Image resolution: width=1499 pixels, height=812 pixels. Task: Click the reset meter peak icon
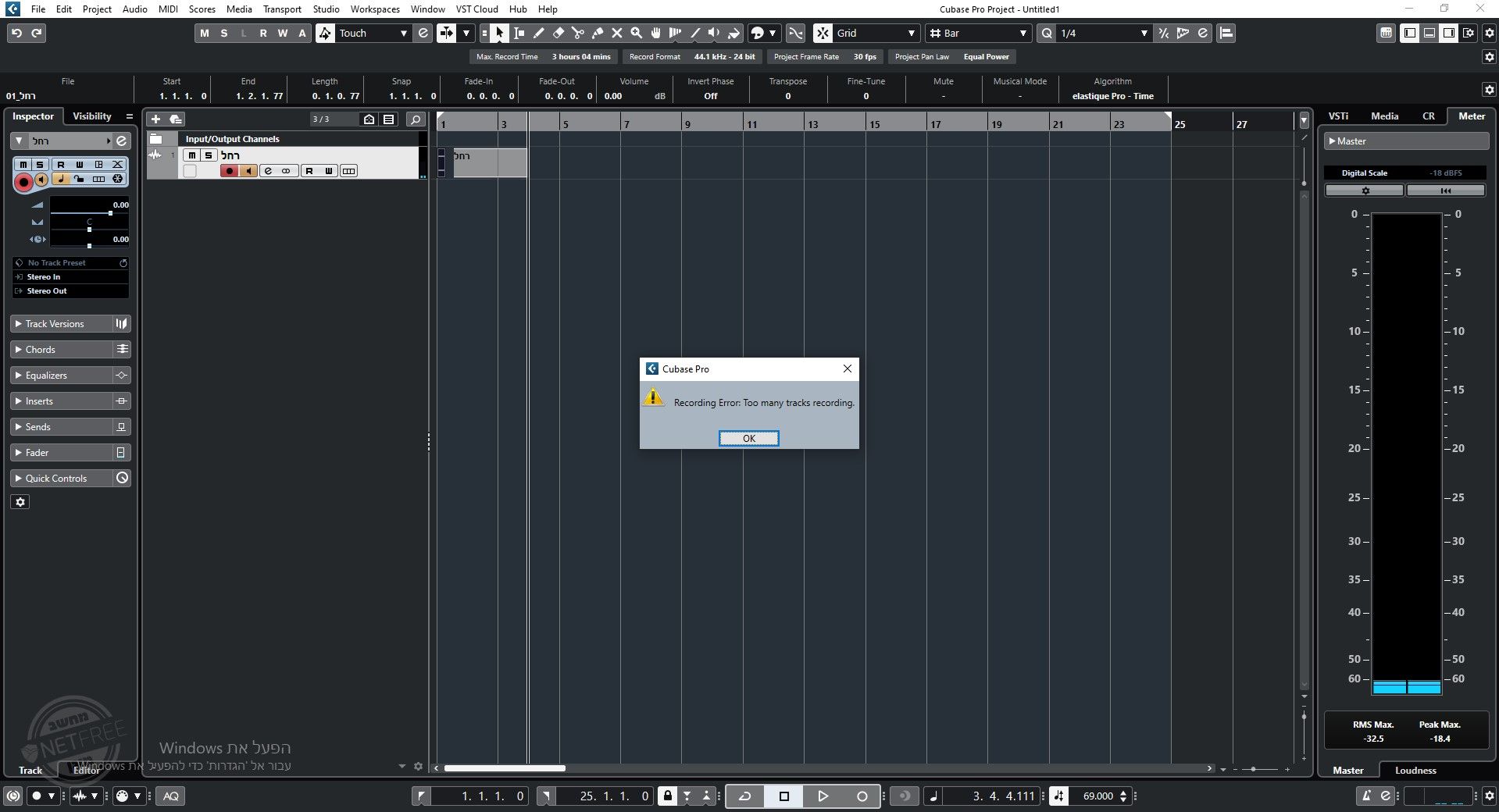(x=1445, y=191)
